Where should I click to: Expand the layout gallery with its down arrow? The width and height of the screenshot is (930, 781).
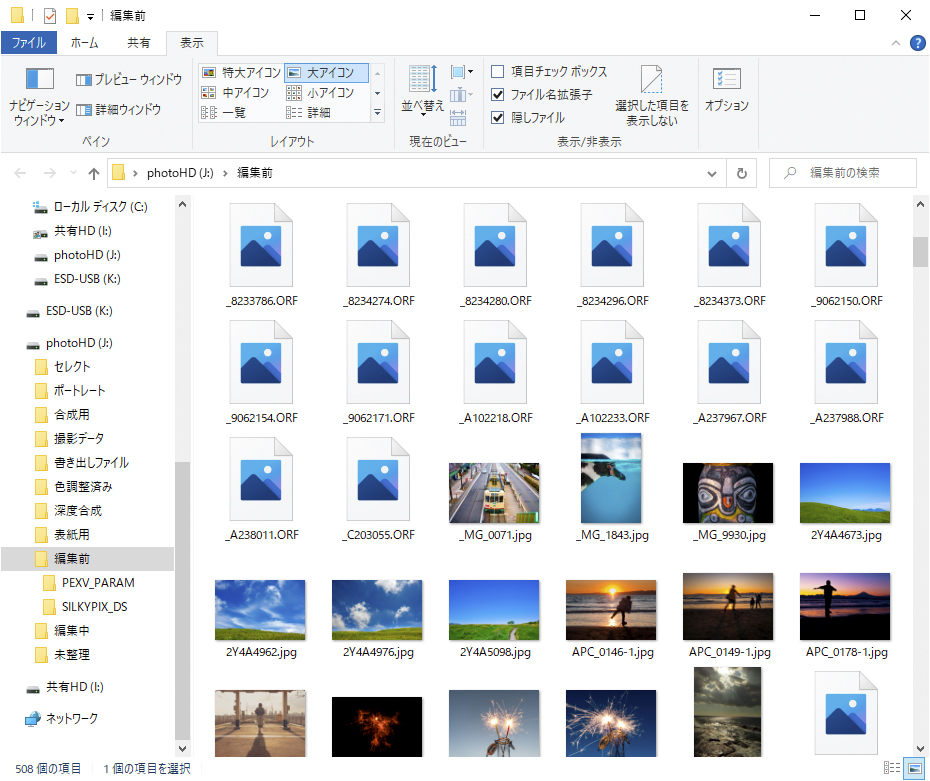click(x=378, y=113)
